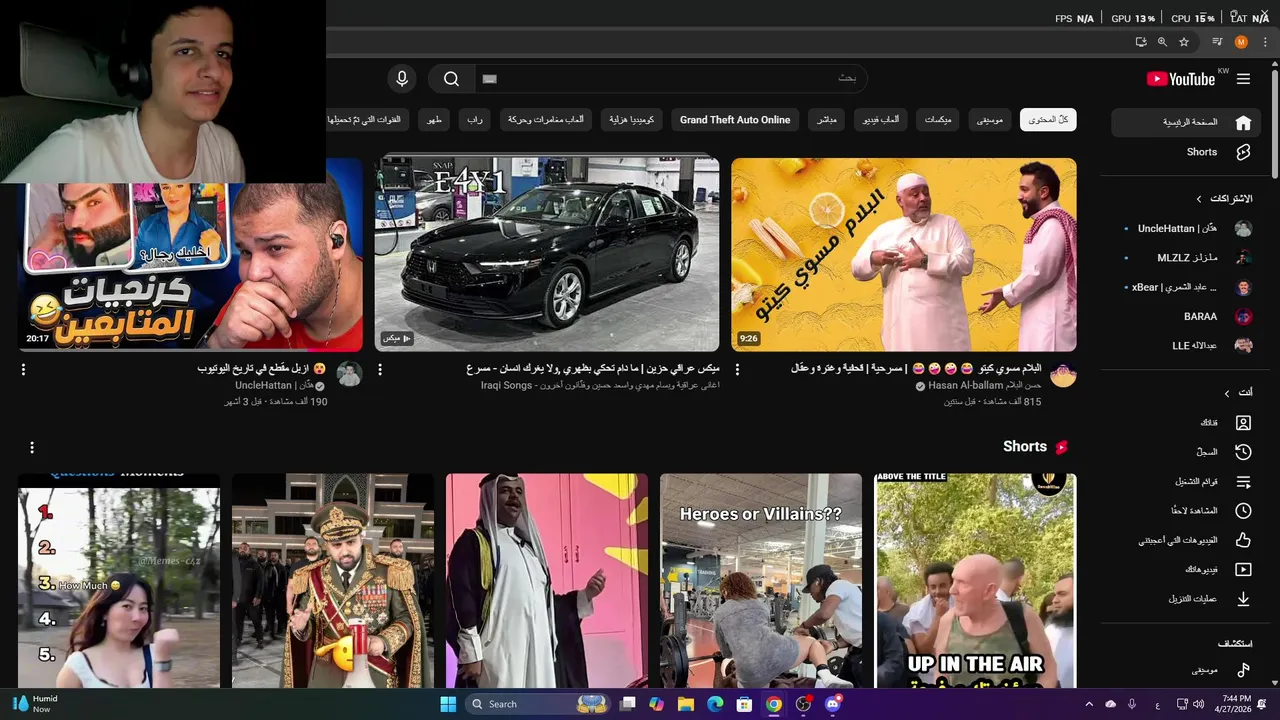Filter by the Comedy (كوميديا هزلية) chip

coord(631,120)
